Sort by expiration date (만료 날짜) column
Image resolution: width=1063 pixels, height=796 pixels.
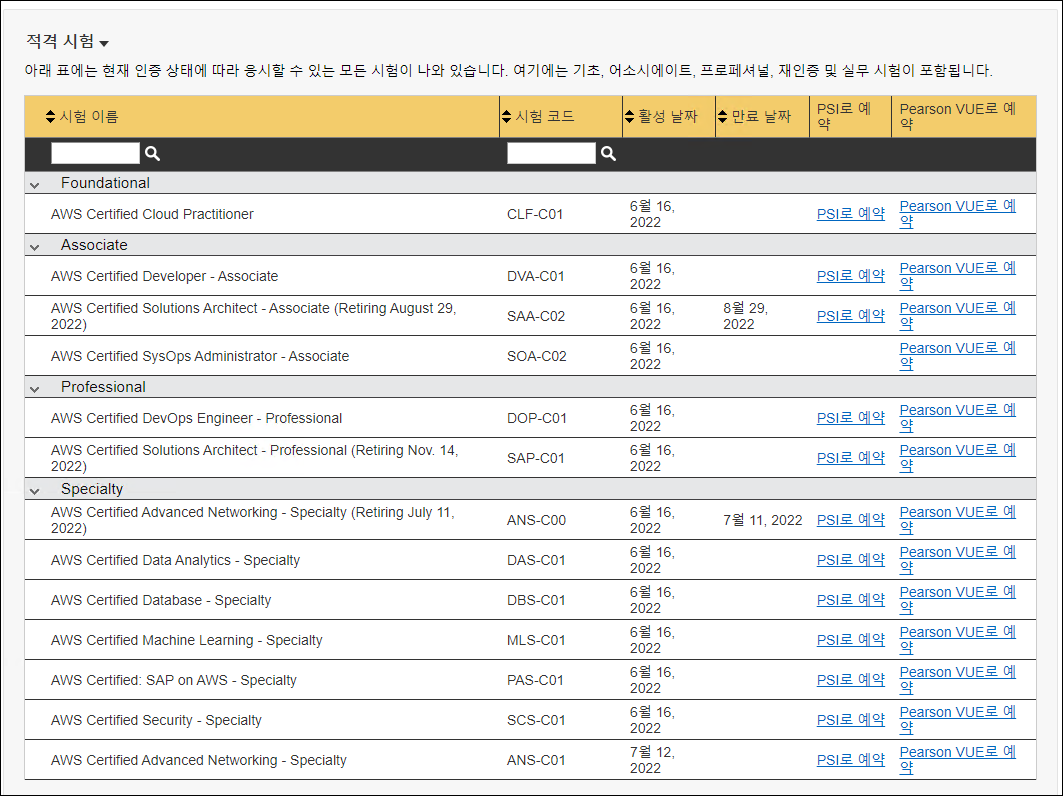point(723,117)
